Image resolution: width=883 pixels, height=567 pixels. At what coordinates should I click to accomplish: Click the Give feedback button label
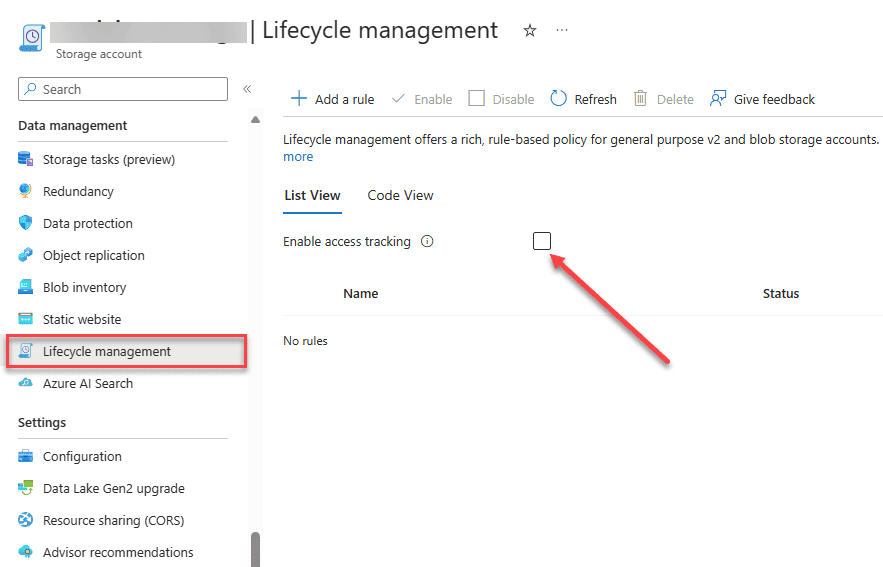point(774,100)
